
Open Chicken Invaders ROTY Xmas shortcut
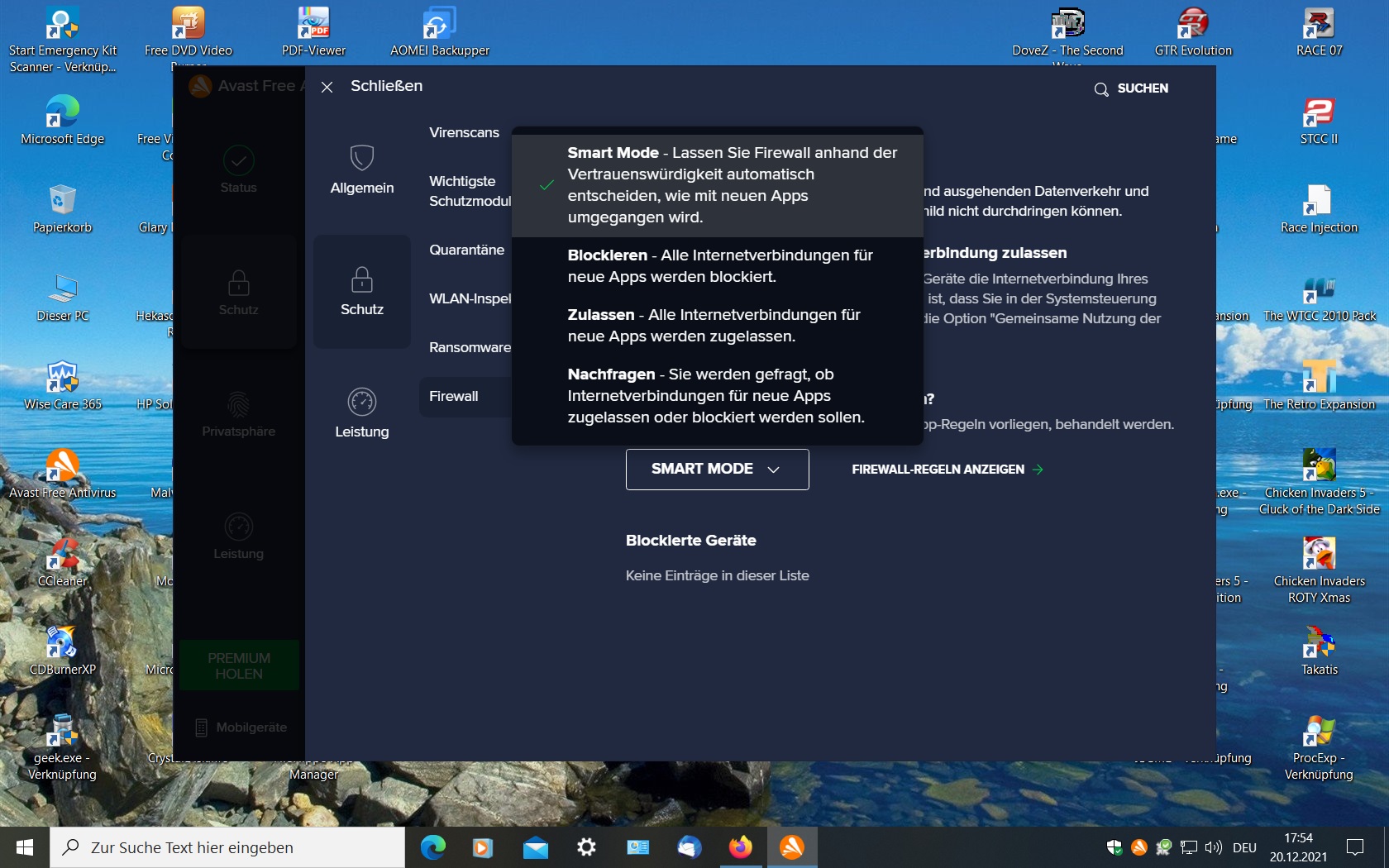pyautogui.click(x=1320, y=571)
